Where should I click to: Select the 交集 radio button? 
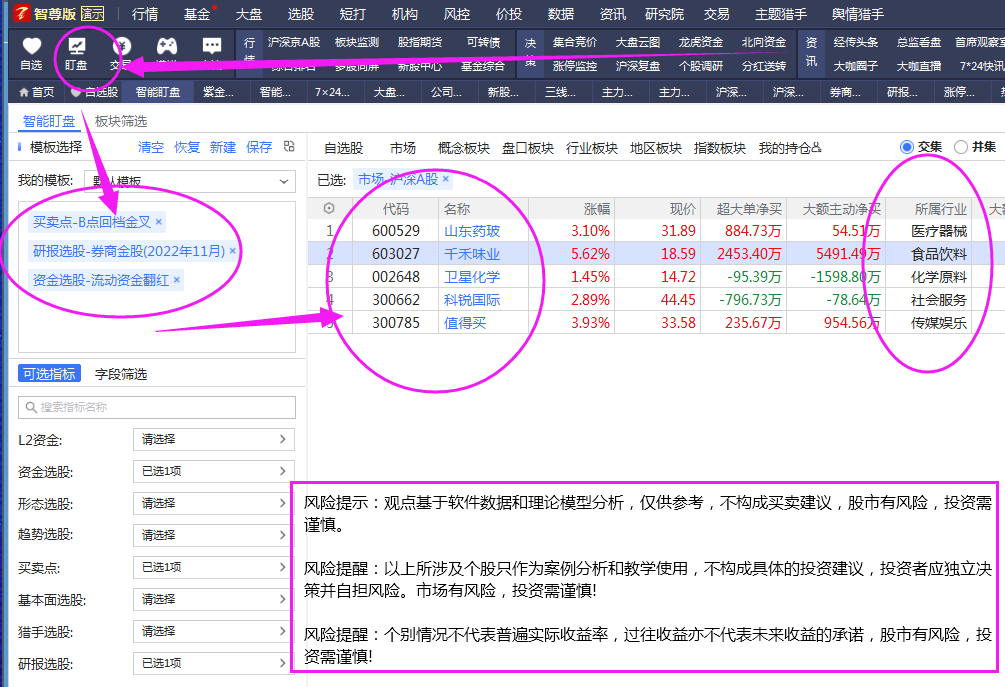click(906, 147)
